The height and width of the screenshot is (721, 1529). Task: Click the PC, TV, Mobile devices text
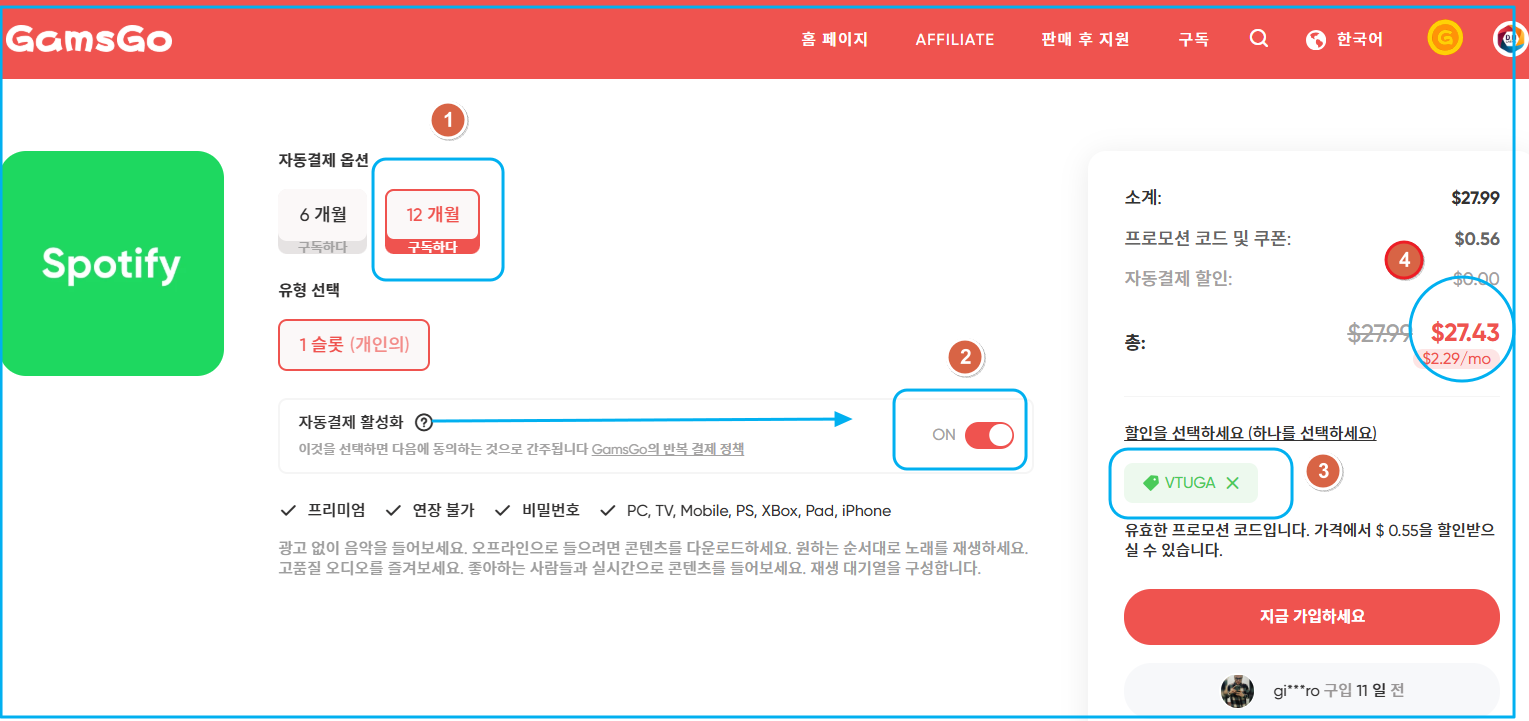(759, 510)
